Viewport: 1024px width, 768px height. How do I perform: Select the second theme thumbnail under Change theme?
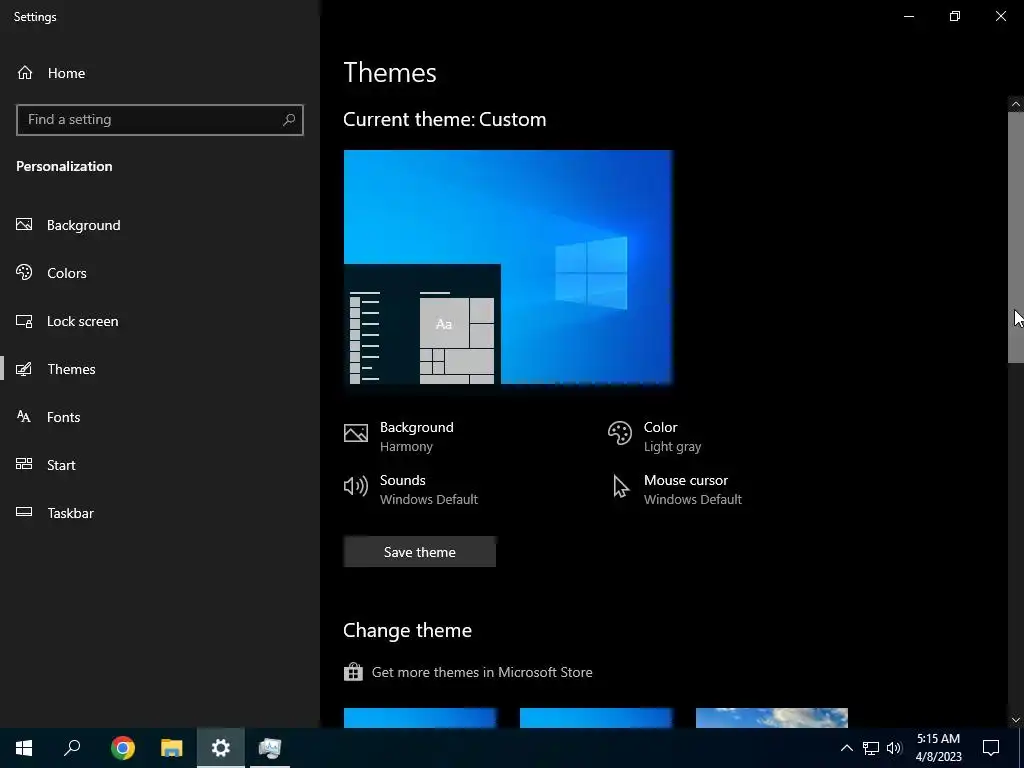click(596, 718)
